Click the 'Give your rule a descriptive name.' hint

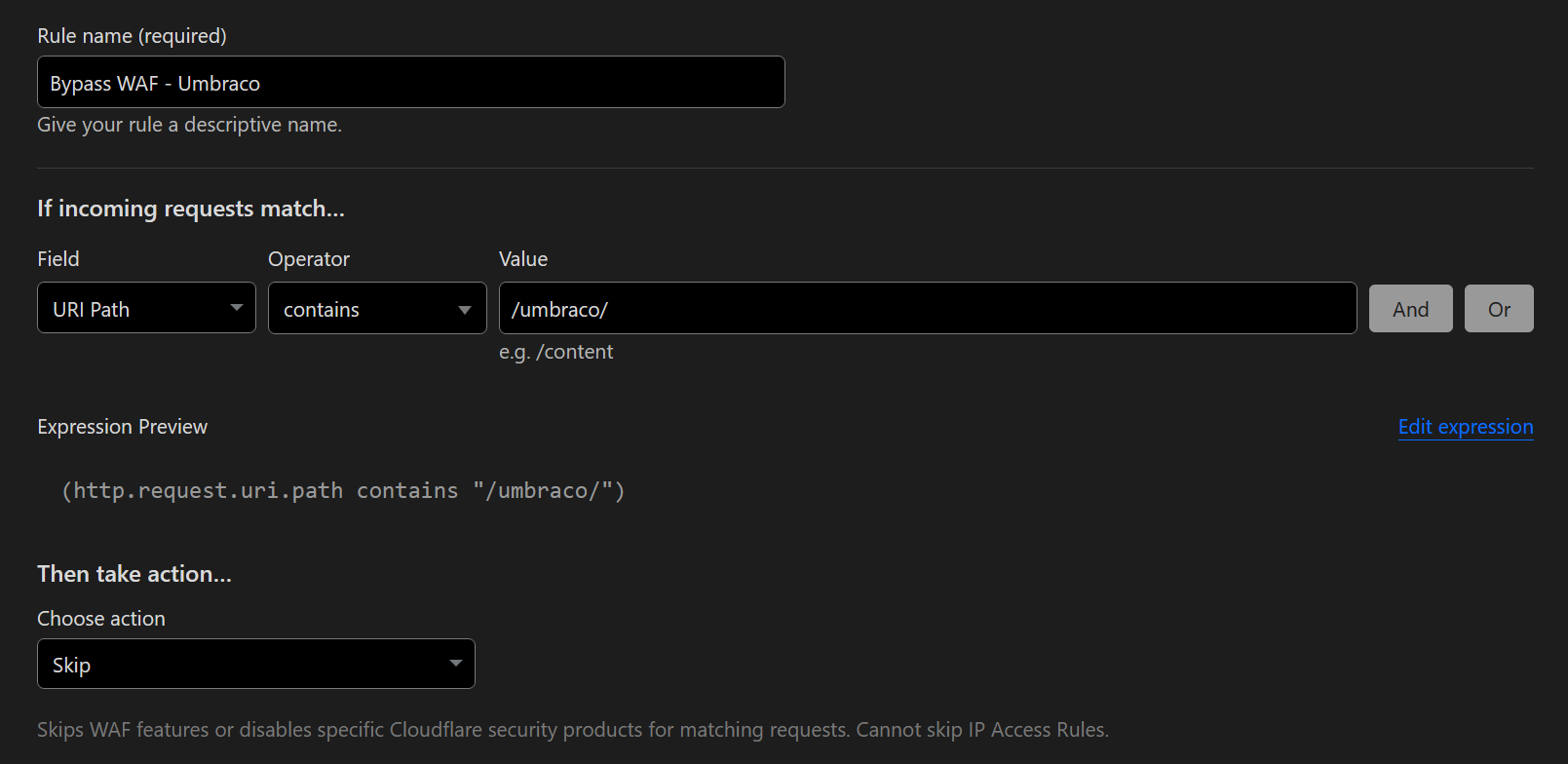189,125
